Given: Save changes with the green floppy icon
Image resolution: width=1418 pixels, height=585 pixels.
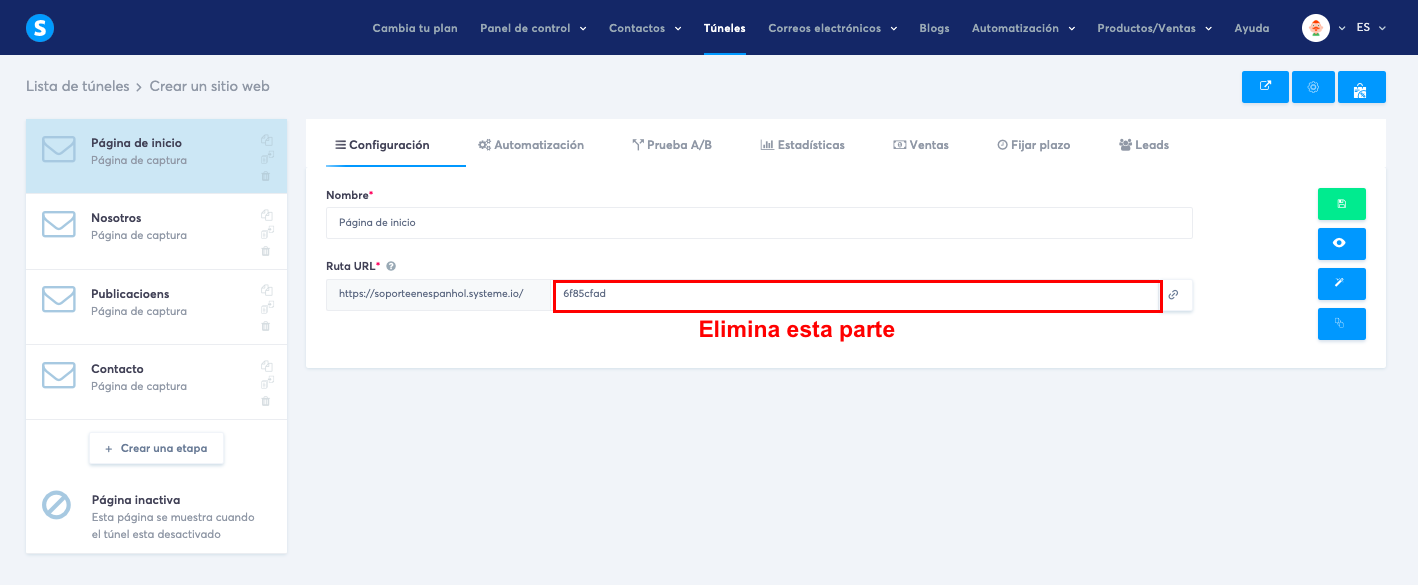Looking at the screenshot, I should coord(1341,203).
